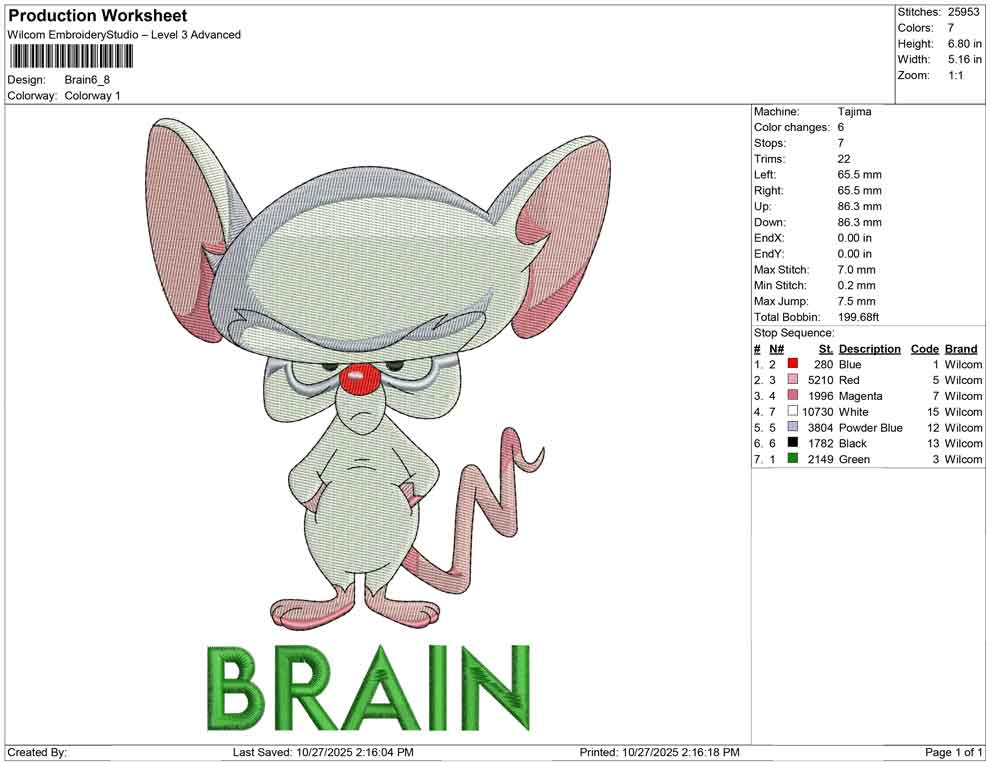This screenshot has width=990, height=762.
Task: Click the 2149 stitch count in Green row
Action: coord(821,459)
